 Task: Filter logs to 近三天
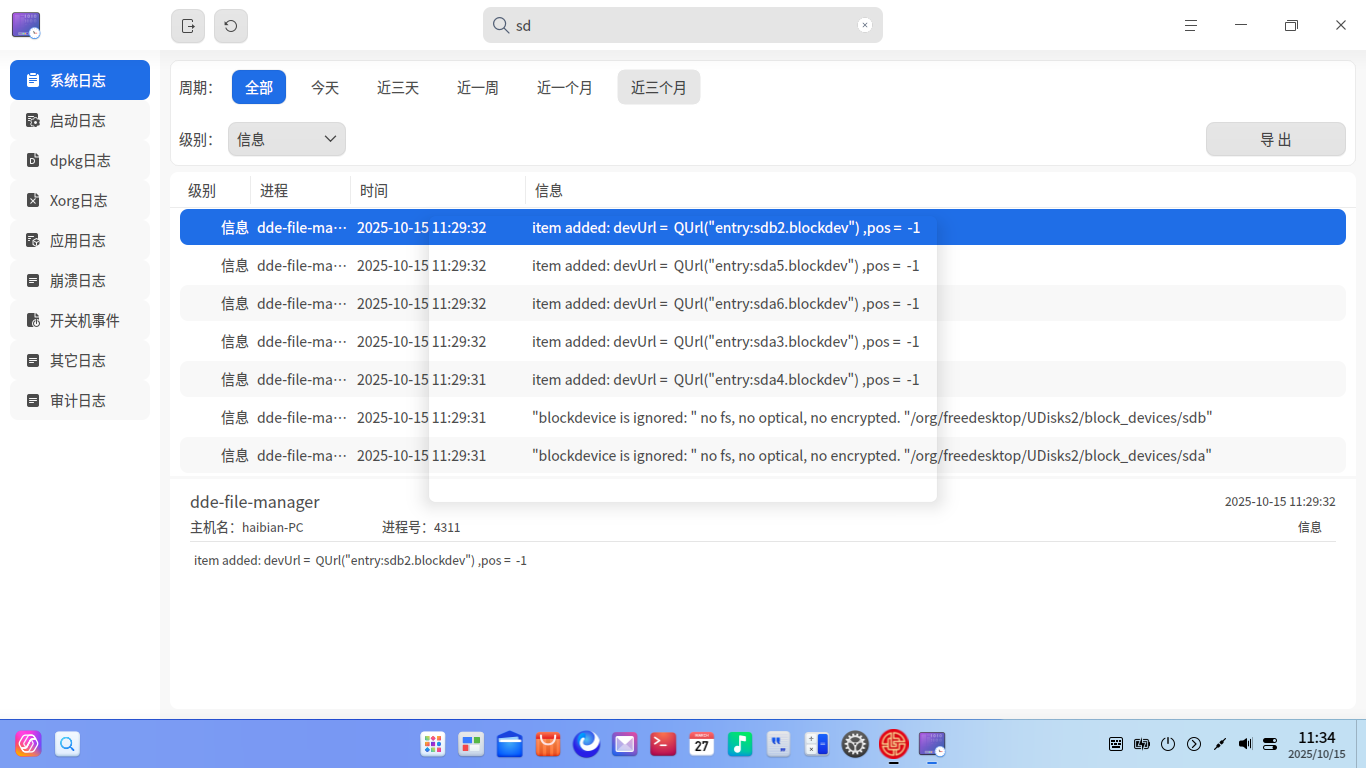click(x=398, y=87)
